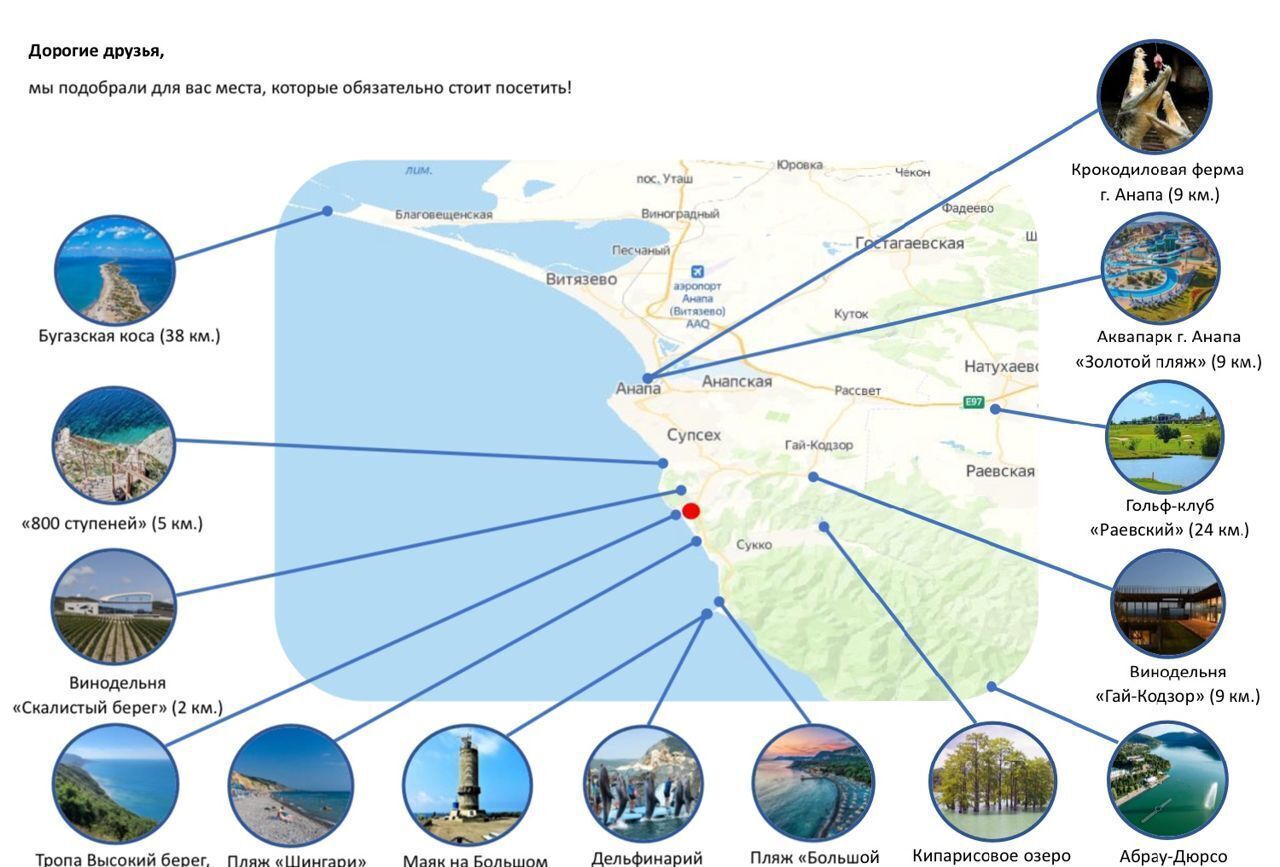Click the Crocodile farm circular photo
This screenshot has width=1280, height=867.
pos(1155,97)
